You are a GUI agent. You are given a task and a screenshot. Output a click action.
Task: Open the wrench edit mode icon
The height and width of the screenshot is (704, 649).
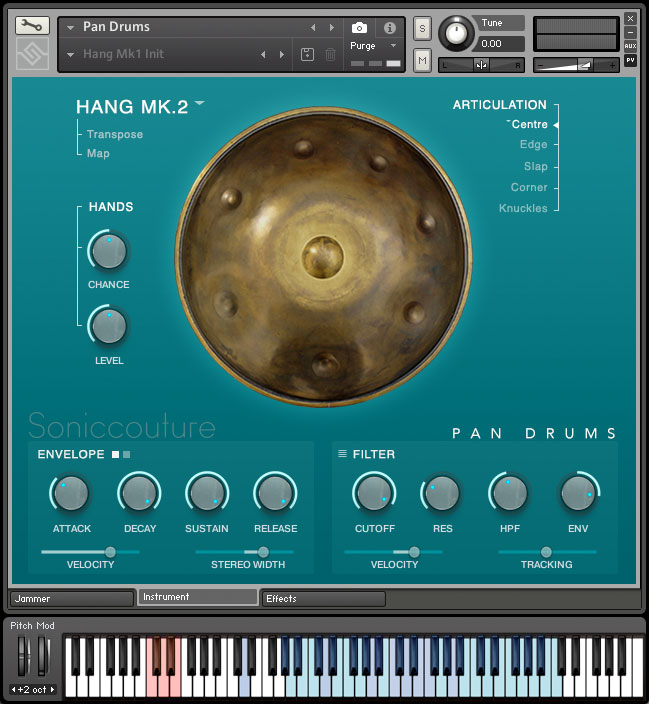(x=32, y=26)
